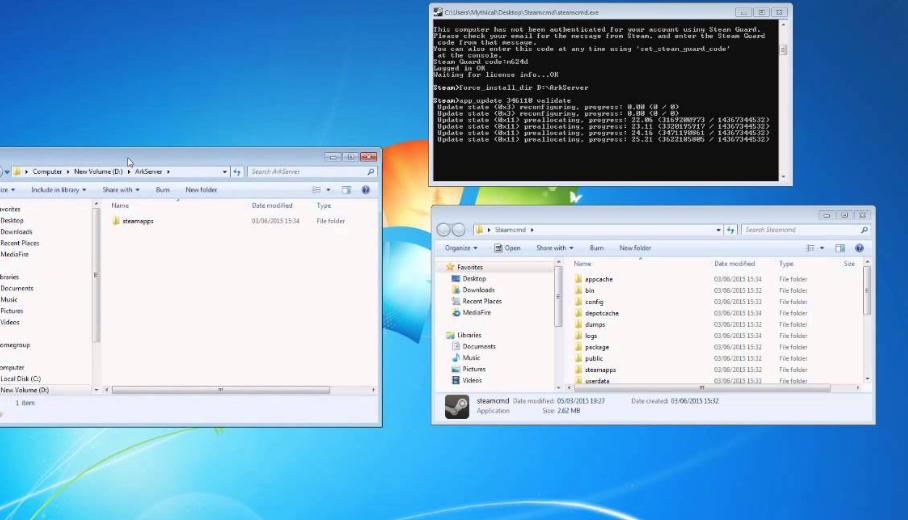
Task: Expand Share with menu in Steamcmd window
Action: point(553,248)
